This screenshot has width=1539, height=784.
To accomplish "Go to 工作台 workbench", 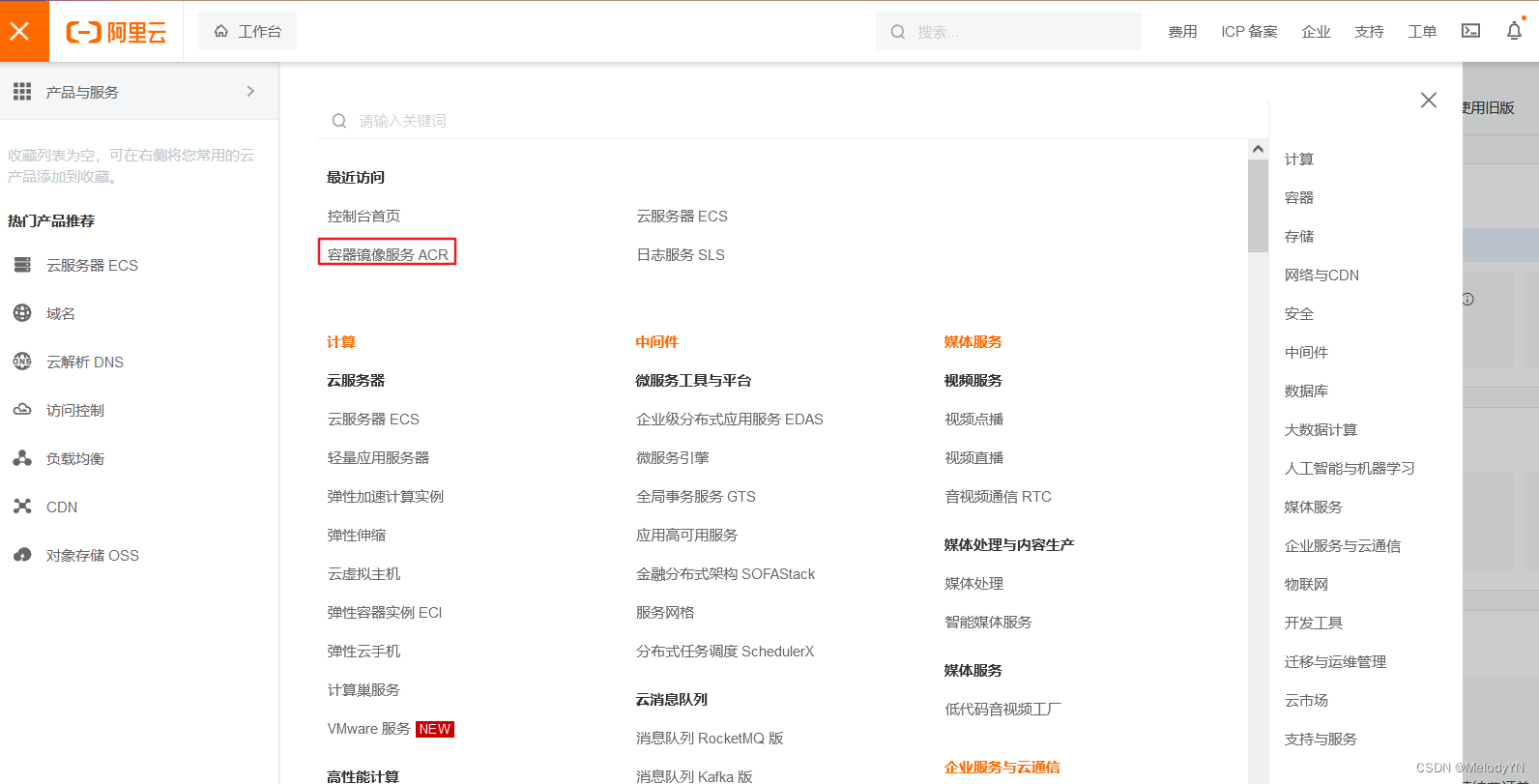I will 247,31.
